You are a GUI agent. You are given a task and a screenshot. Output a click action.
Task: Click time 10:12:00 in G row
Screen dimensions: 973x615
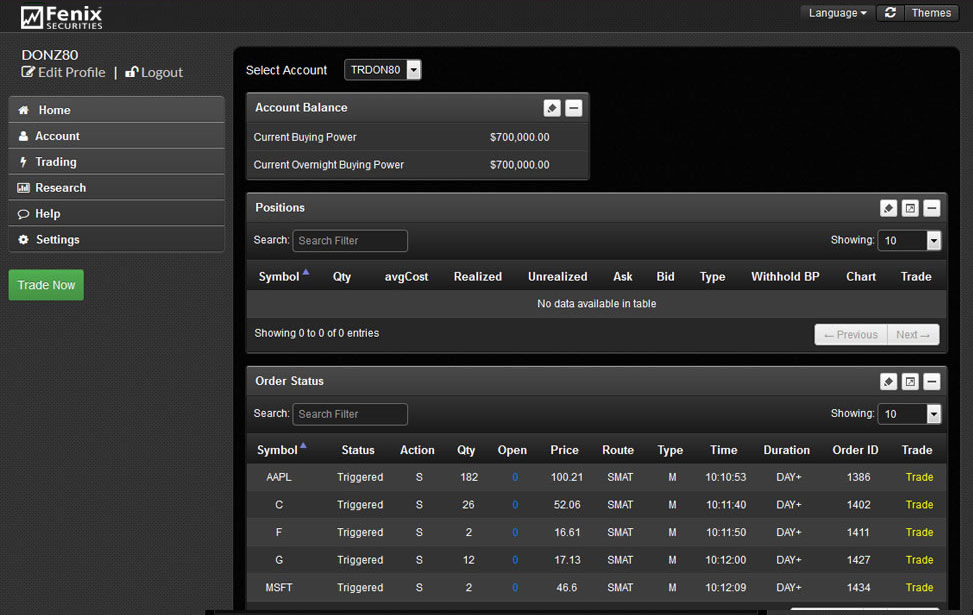tap(726, 560)
